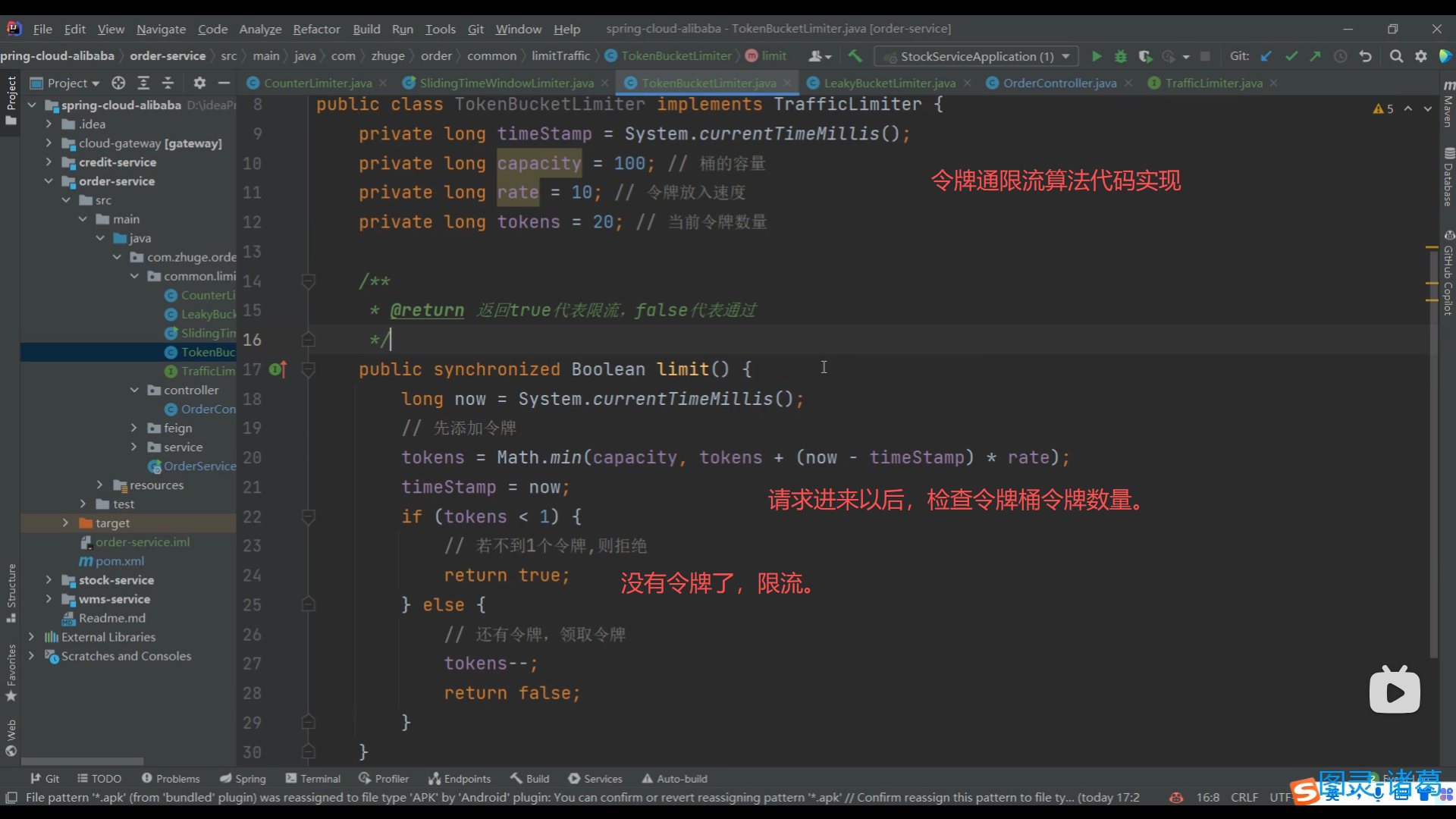Collapse the order-service module folder
Screen dimensions: 1456x819
pos(49,181)
